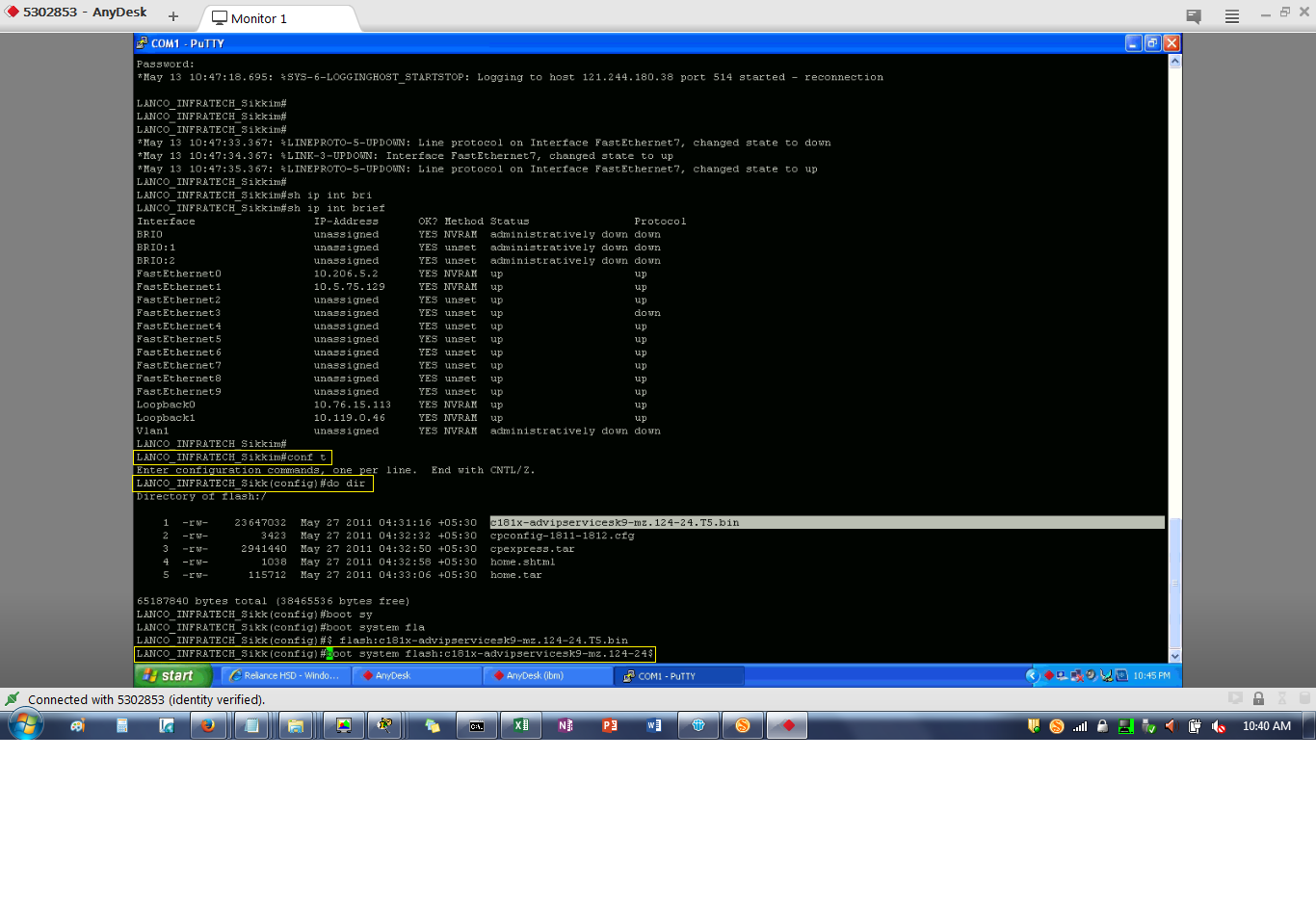
Task: Click the AnyDesk red diamond in remote system tray
Action: 1049,675
